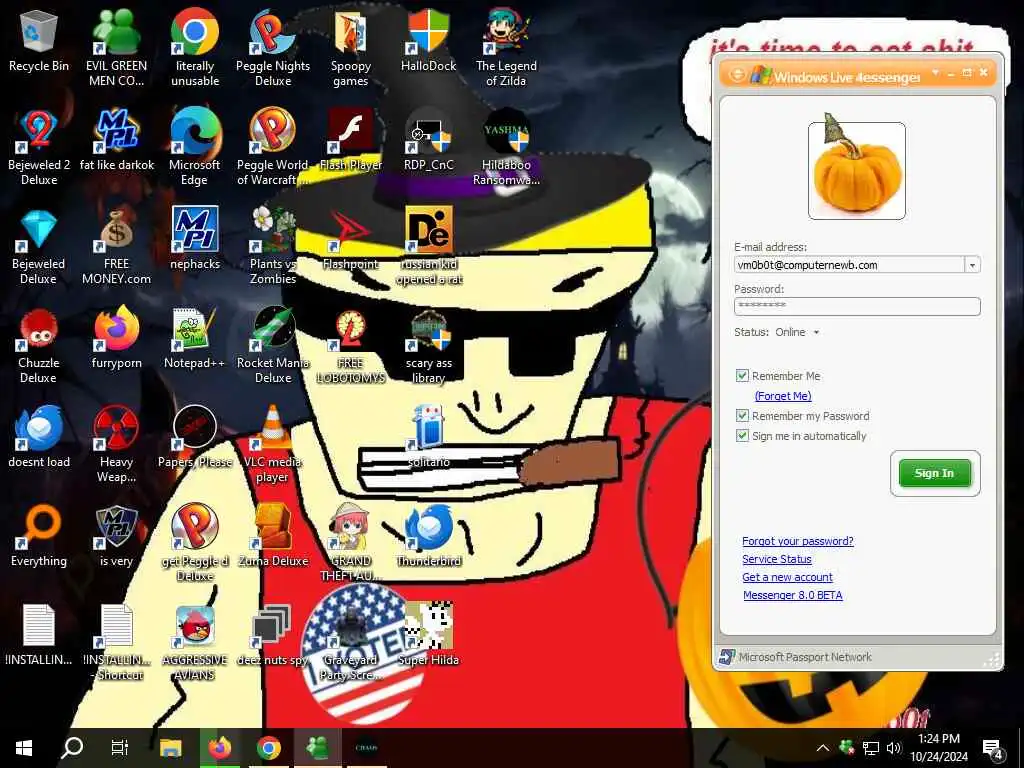1024x768 pixels.
Task: Open the Spoopy games folder
Action: coord(351,47)
